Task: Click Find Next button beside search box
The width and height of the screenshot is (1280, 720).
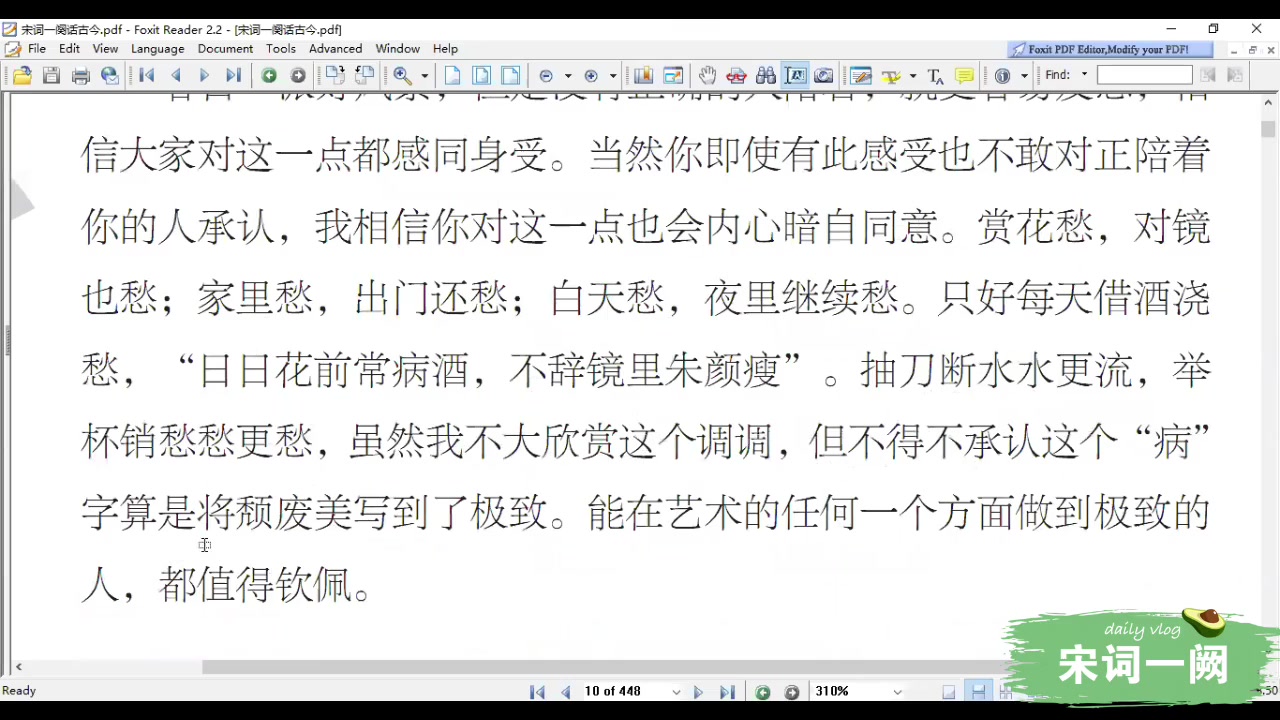Action: [x=1234, y=75]
